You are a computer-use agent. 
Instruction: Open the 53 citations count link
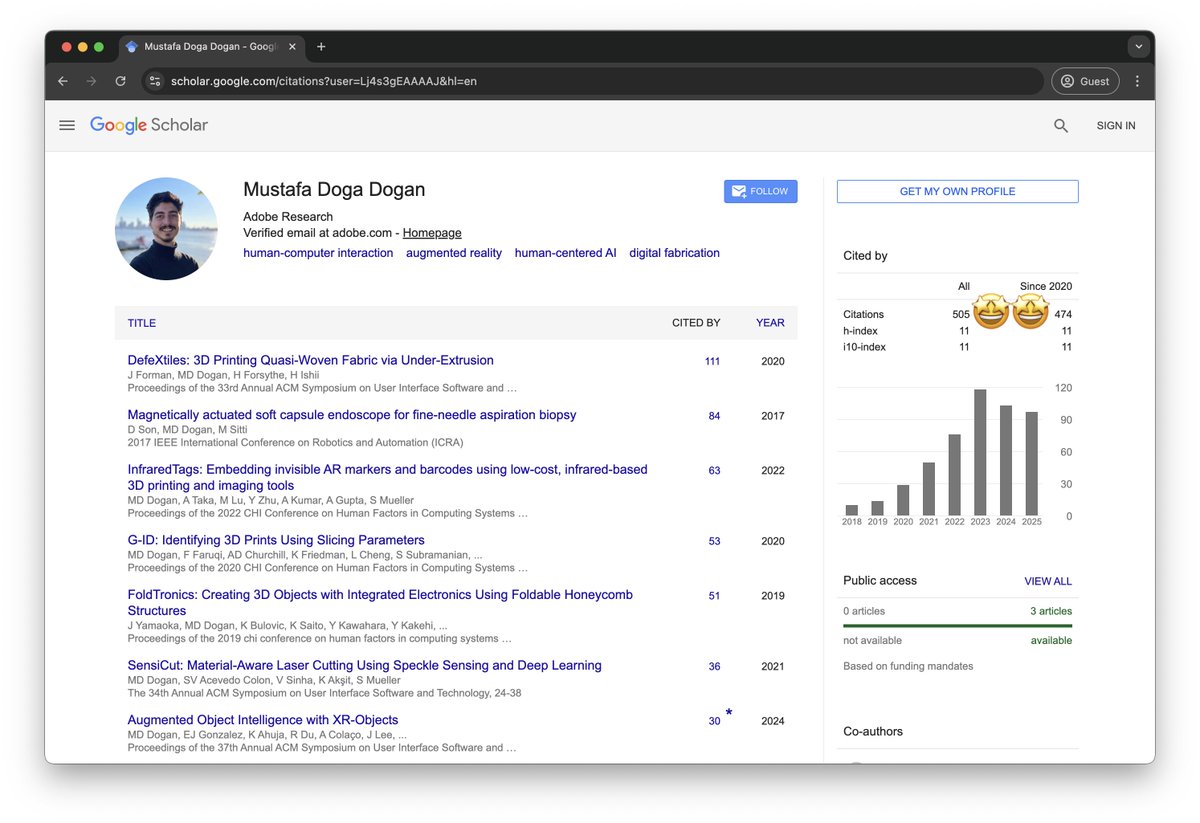(x=714, y=541)
